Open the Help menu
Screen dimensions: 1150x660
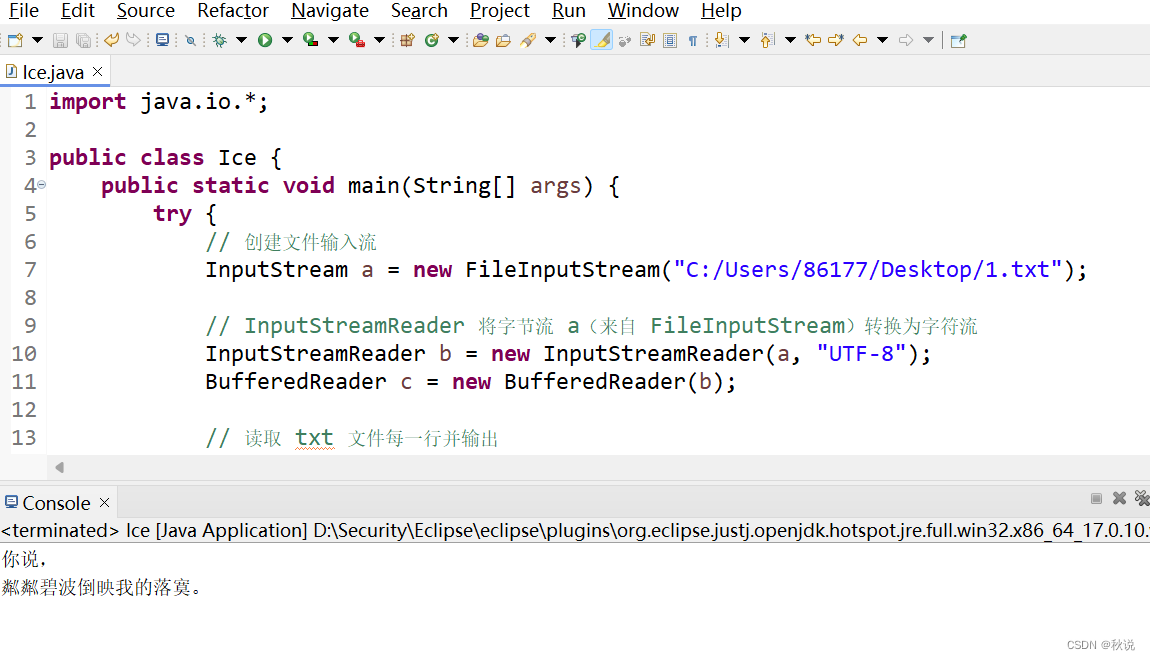(721, 10)
